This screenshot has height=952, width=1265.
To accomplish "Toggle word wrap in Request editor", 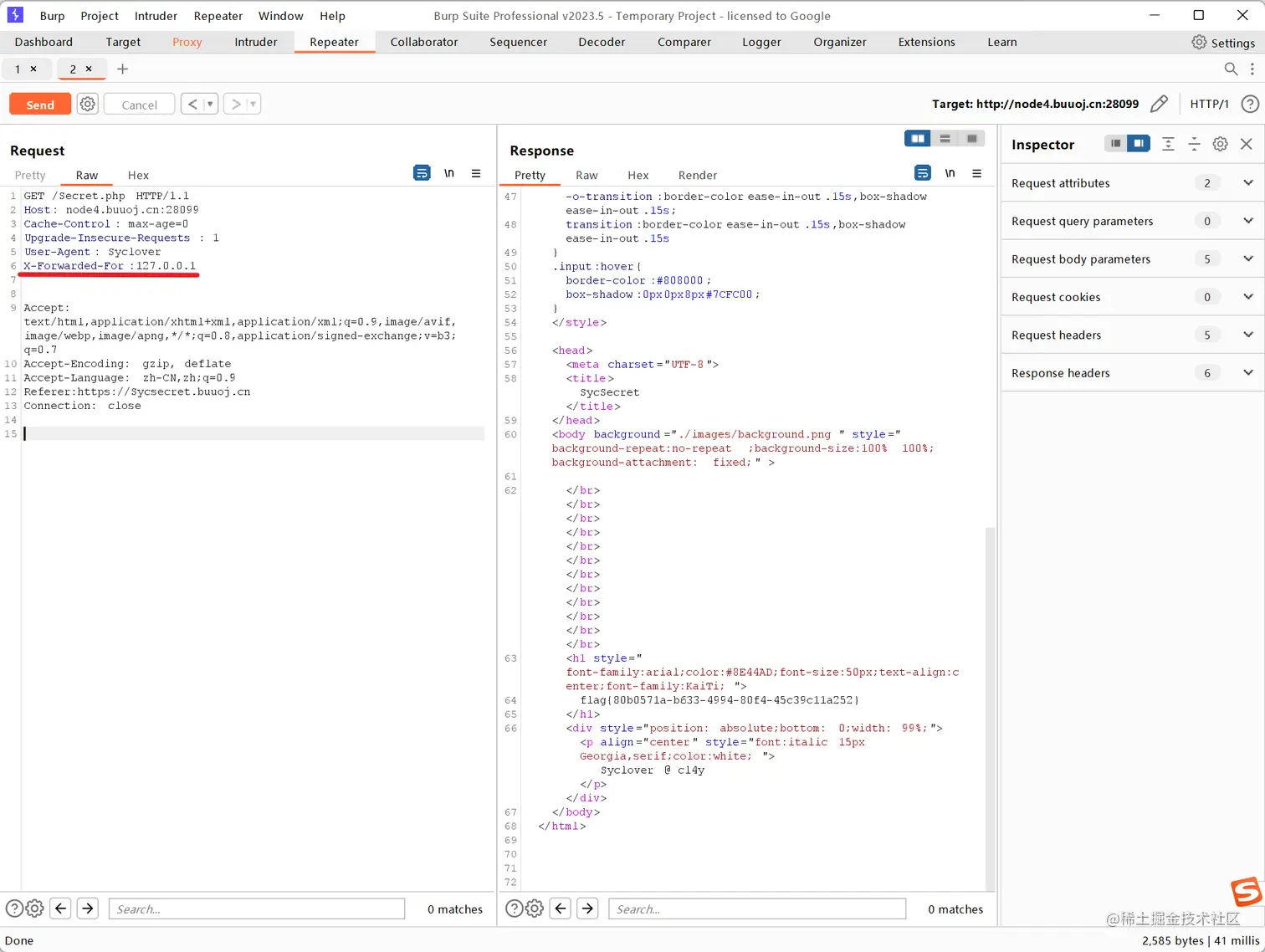I will (422, 173).
